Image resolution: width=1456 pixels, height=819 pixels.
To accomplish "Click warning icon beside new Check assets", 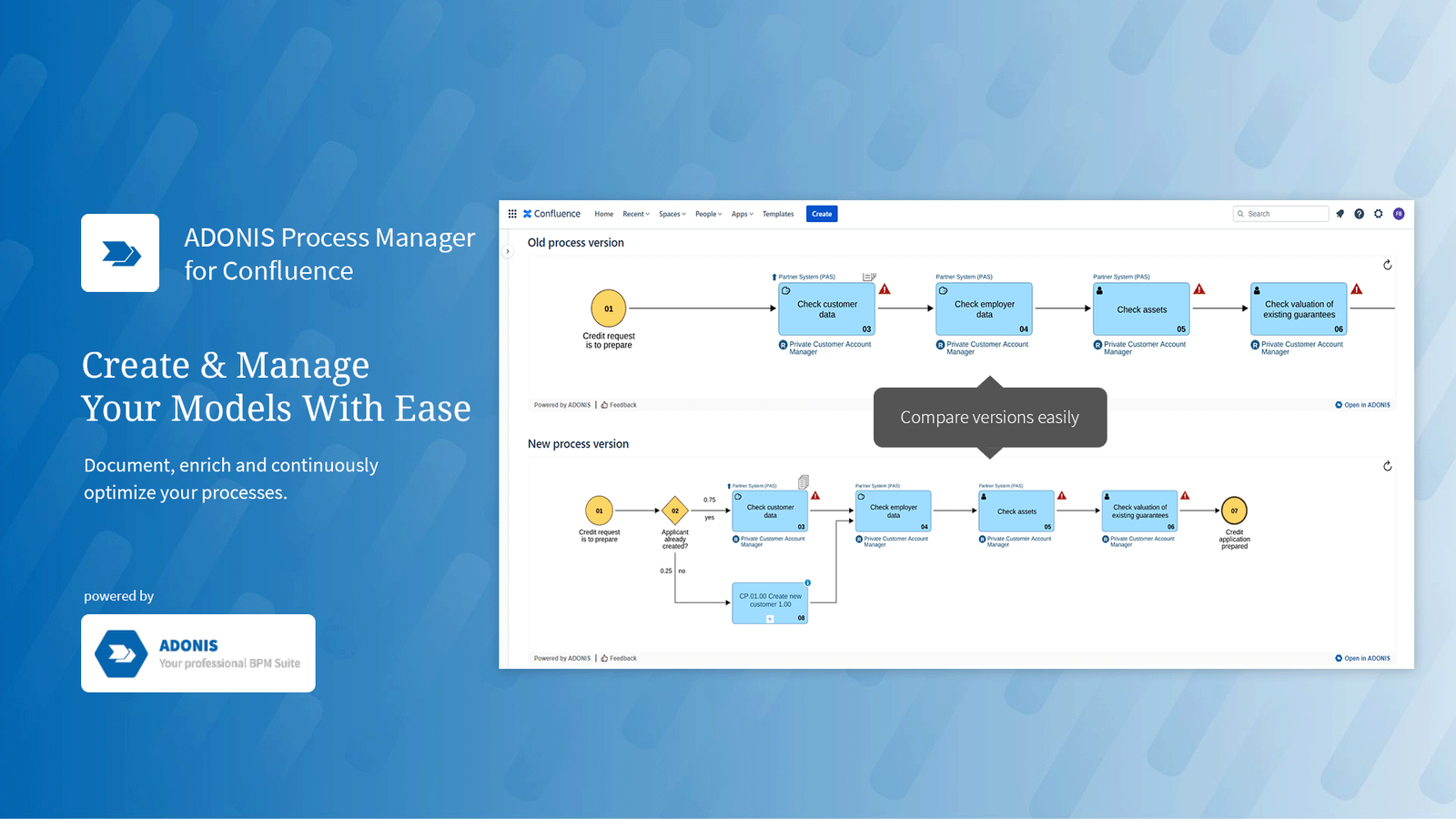I will (1062, 496).
